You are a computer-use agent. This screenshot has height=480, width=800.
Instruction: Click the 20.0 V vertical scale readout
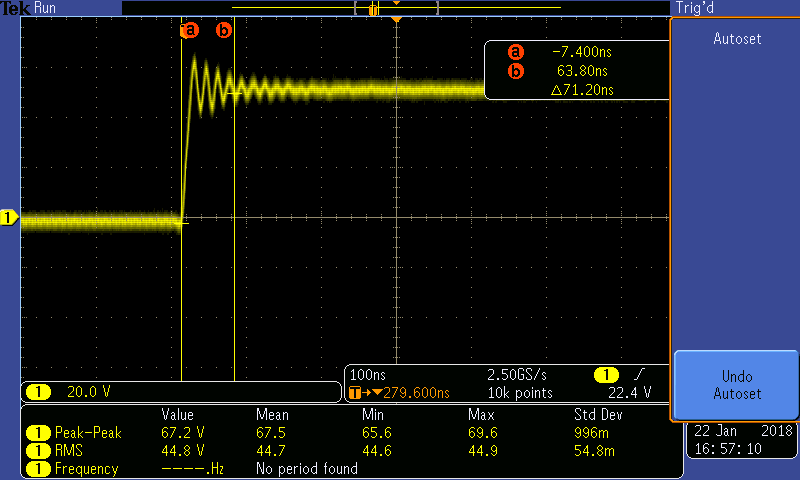click(88, 392)
